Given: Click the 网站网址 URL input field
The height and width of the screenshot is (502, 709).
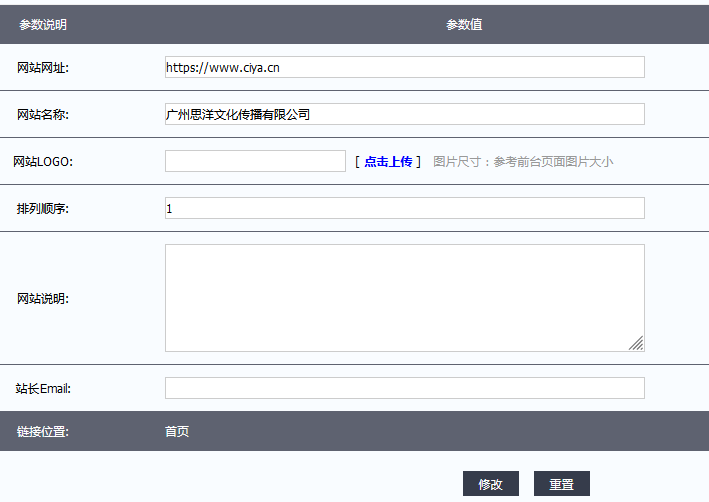Looking at the screenshot, I should click(x=404, y=67).
